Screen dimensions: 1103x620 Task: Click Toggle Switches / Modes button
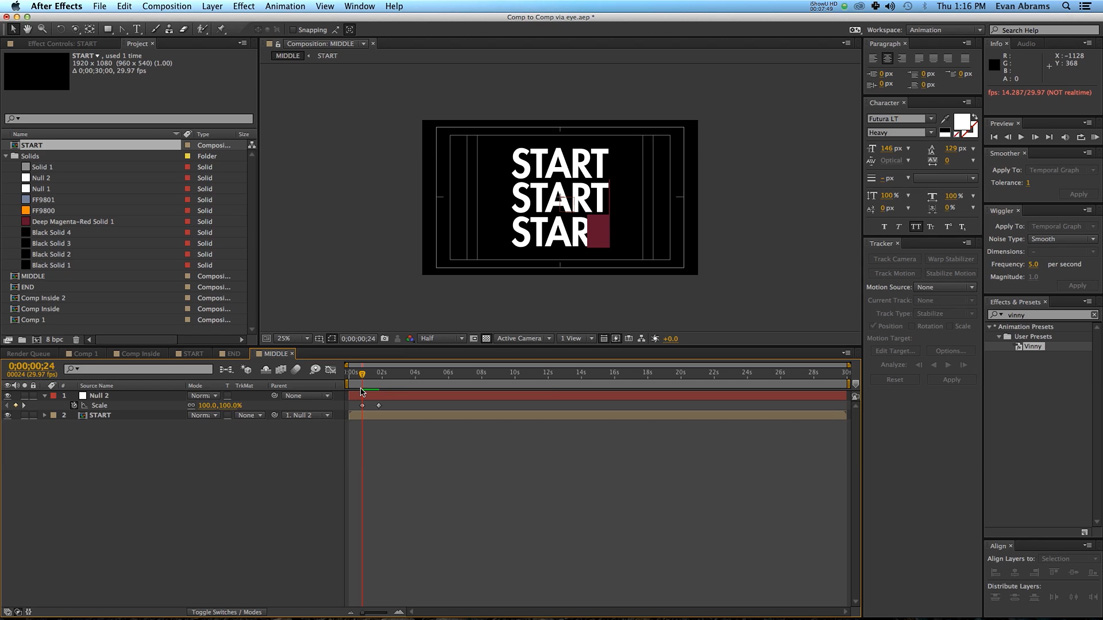pos(227,612)
